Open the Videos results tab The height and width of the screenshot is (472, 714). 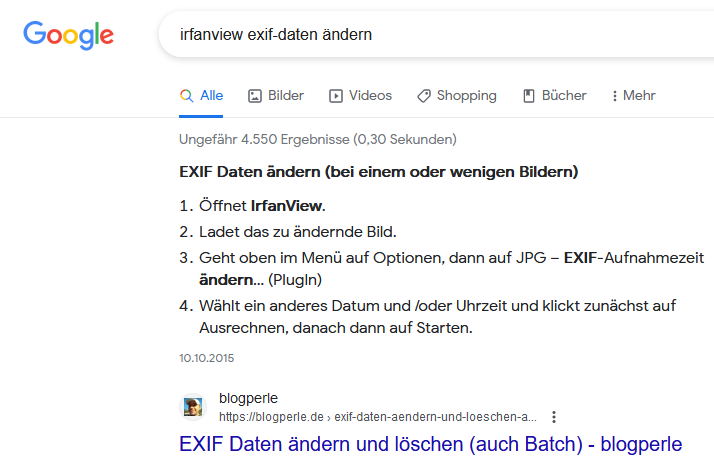[360, 96]
